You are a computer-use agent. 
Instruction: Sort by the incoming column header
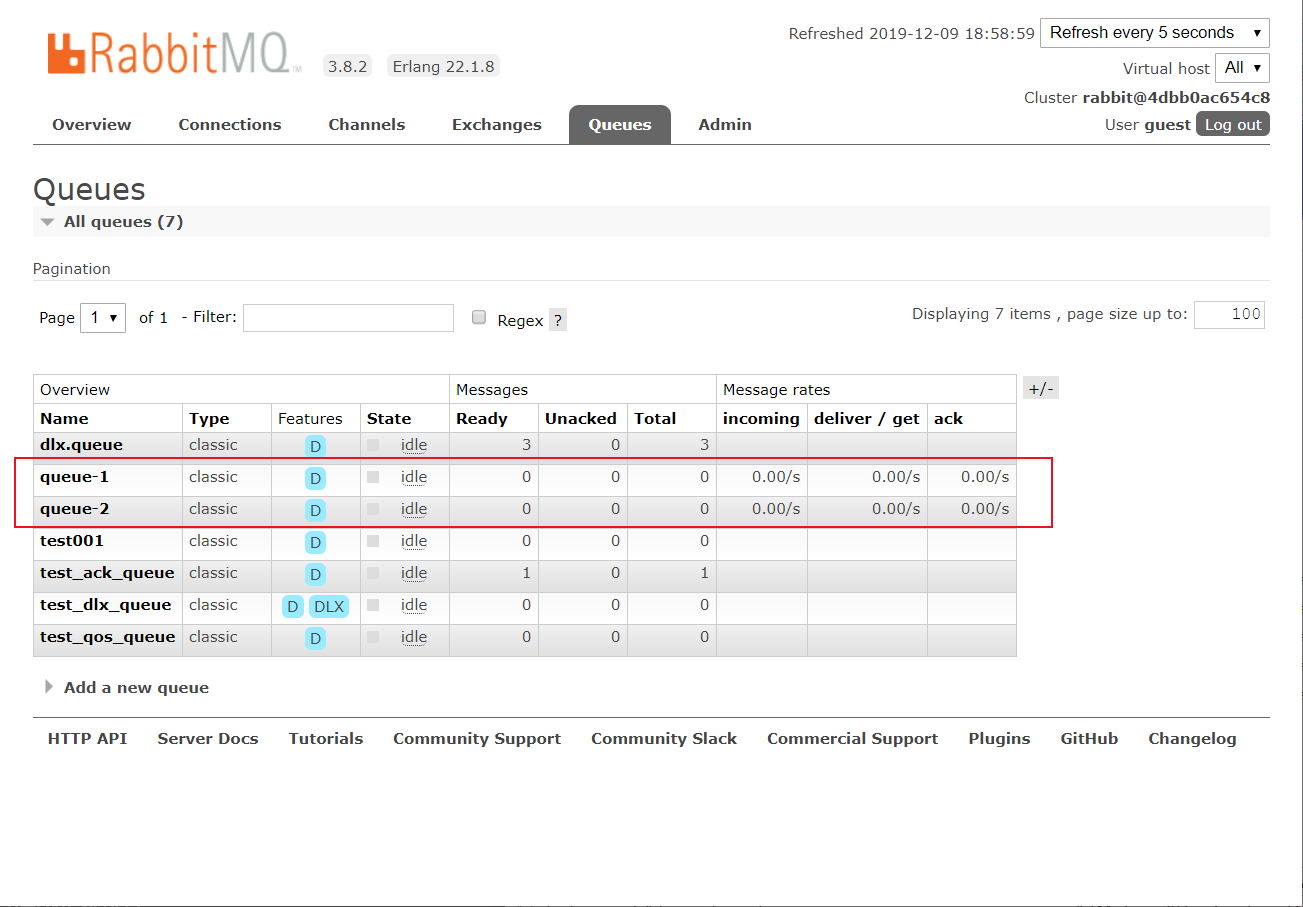(761, 419)
